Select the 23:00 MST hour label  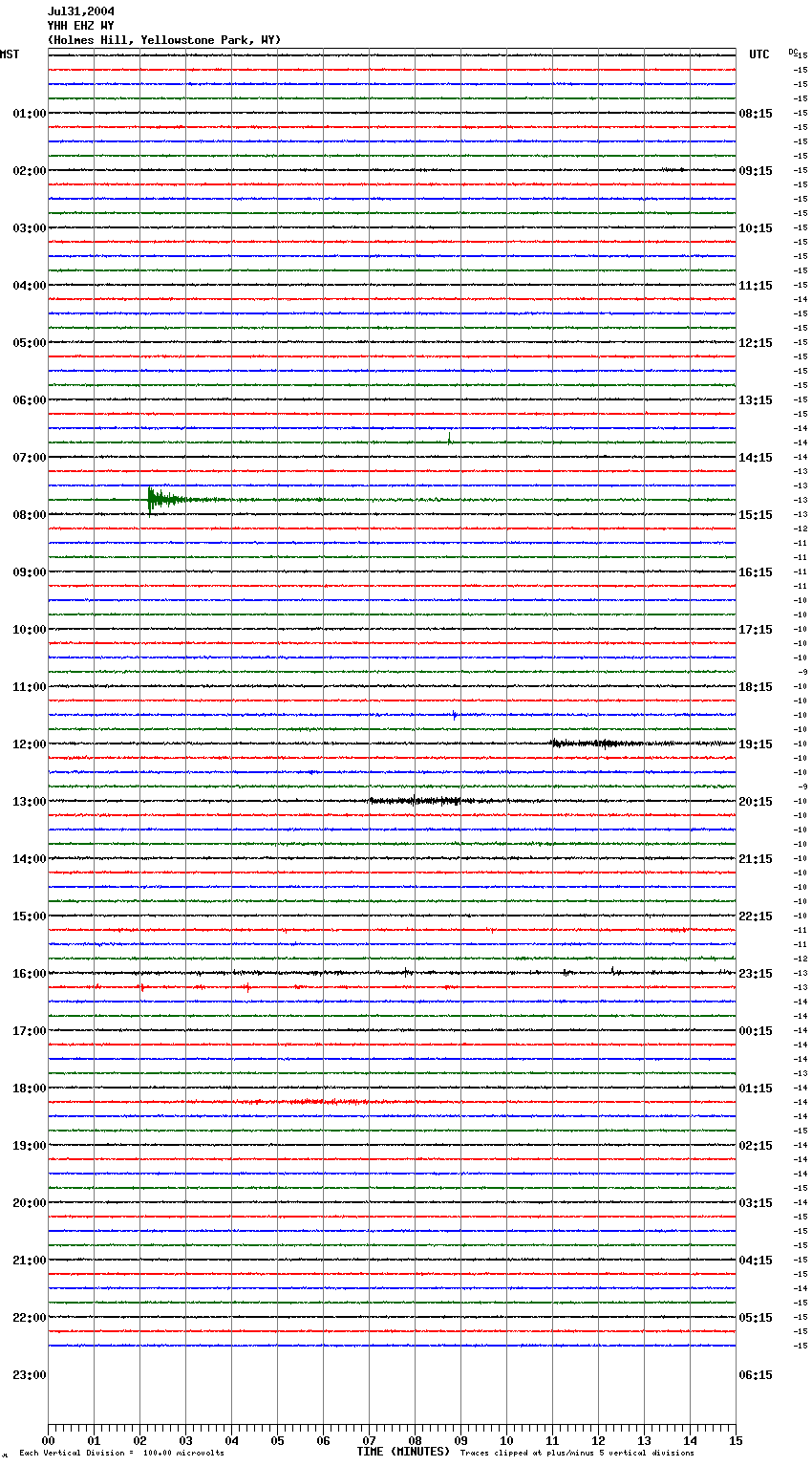tap(30, 1375)
